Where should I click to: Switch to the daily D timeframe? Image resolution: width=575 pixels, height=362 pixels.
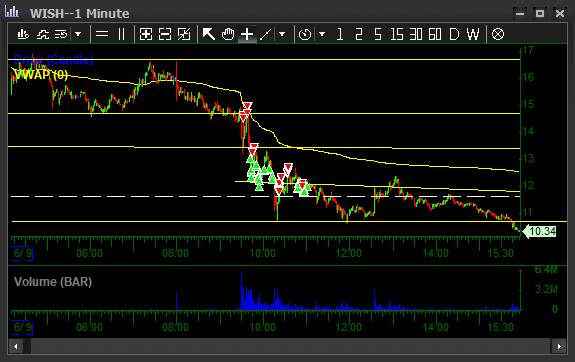tap(454, 34)
